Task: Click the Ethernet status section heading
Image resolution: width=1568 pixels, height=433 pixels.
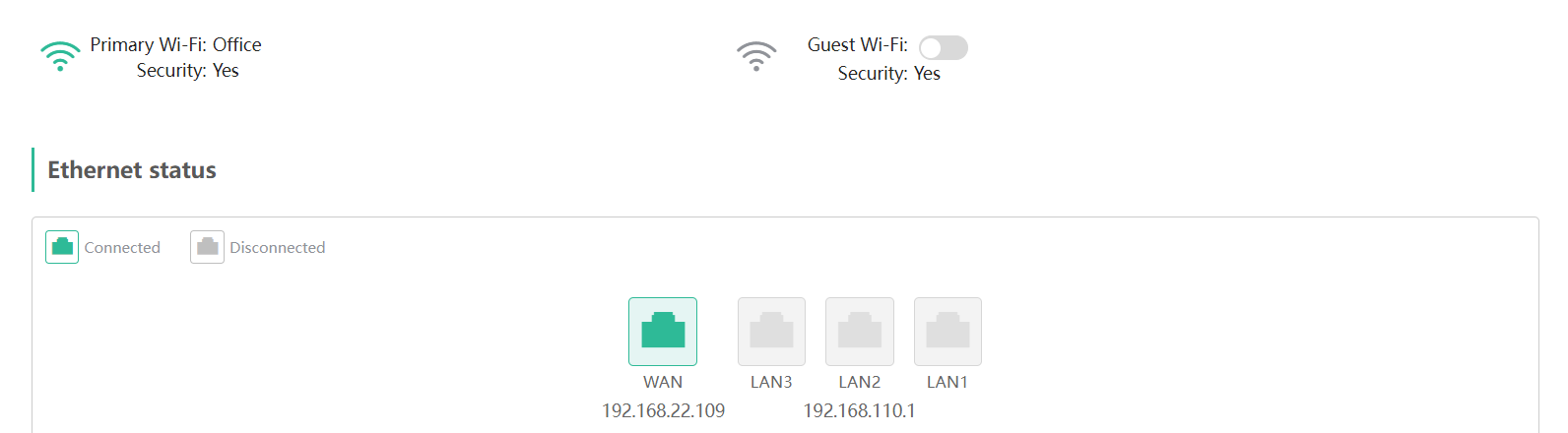Action: (x=132, y=170)
